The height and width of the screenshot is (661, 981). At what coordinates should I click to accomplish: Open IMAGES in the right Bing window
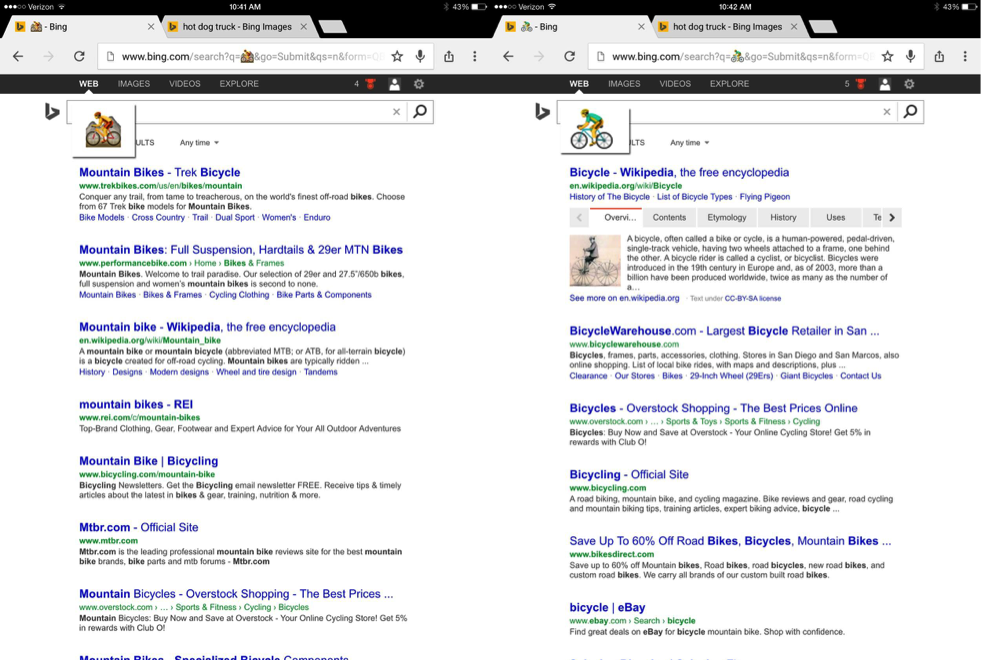(624, 84)
